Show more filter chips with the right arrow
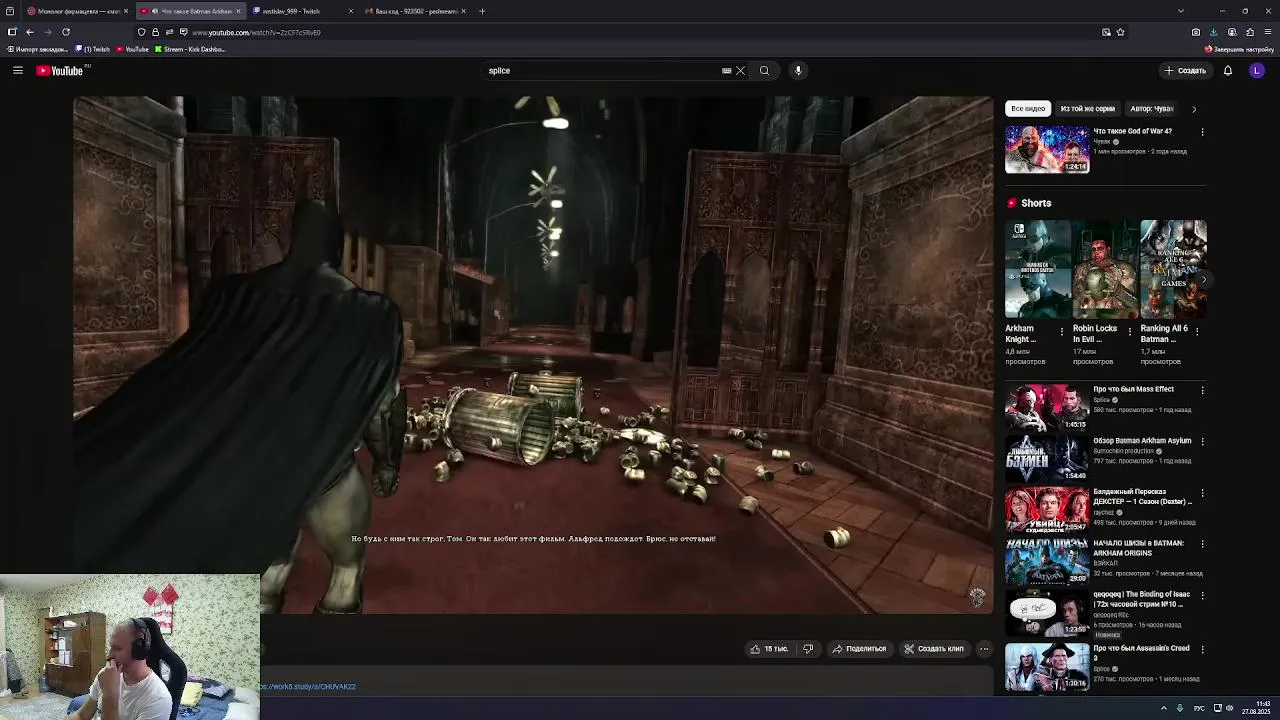The image size is (1280, 720). point(1193,109)
